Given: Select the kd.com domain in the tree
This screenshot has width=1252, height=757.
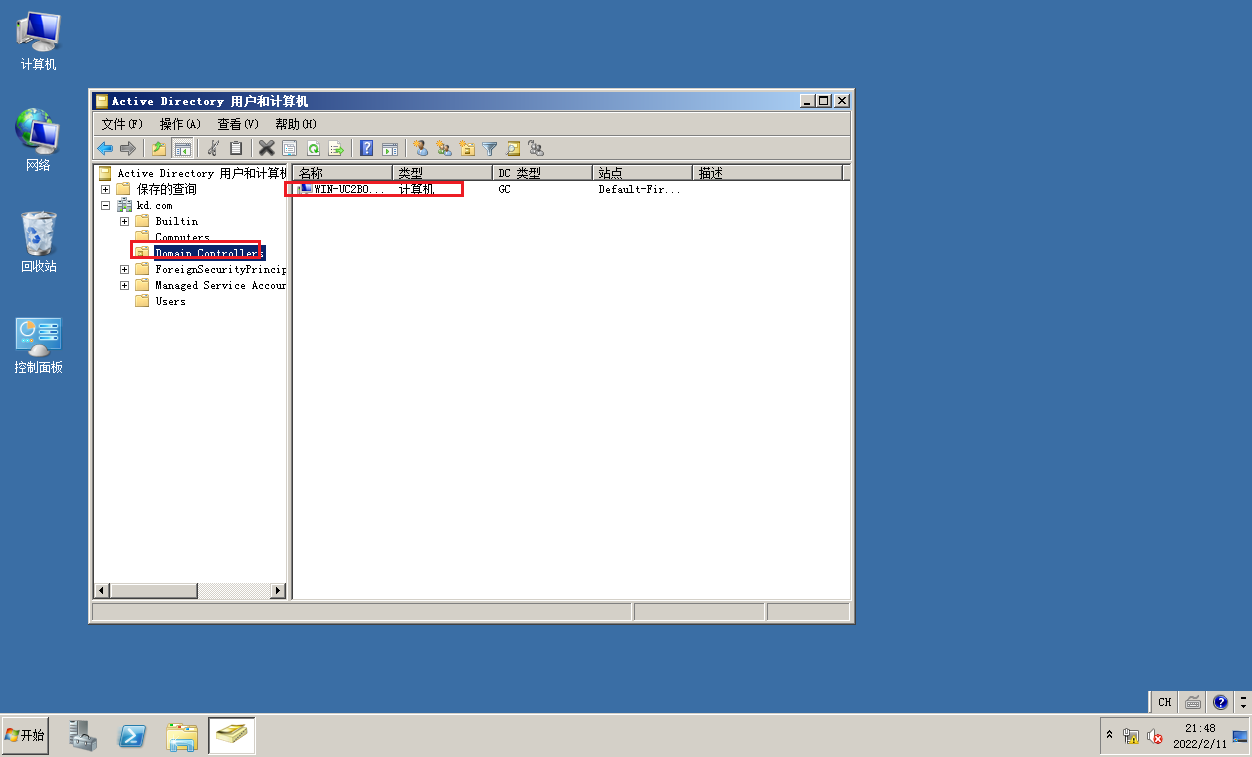Looking at the screenshot, I should 154,205.
